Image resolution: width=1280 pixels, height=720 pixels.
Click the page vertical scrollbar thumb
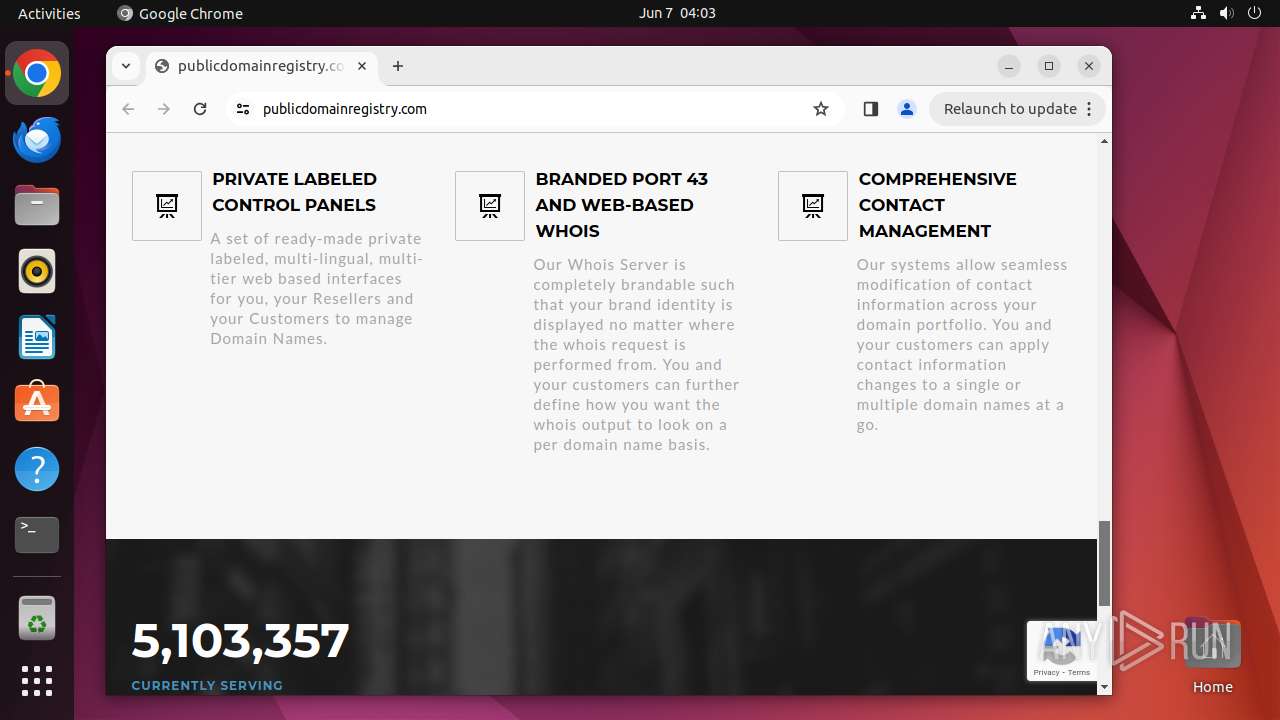coord(1104,563)
